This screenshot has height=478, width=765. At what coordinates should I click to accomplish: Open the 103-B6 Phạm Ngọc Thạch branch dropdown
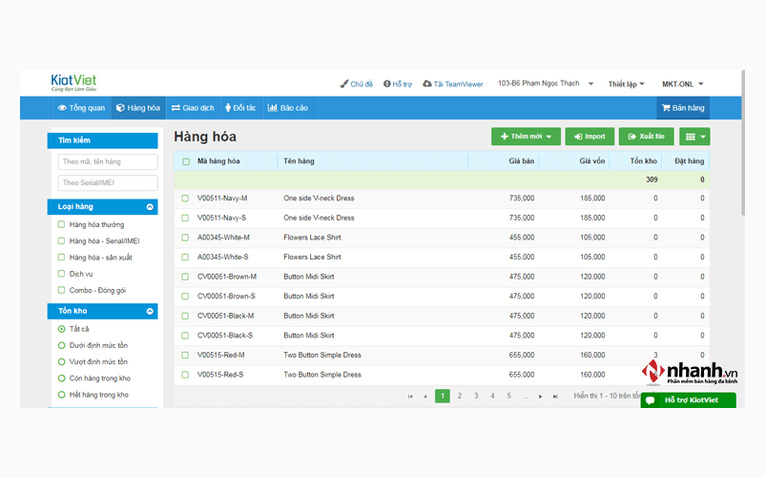coord(545,83)
